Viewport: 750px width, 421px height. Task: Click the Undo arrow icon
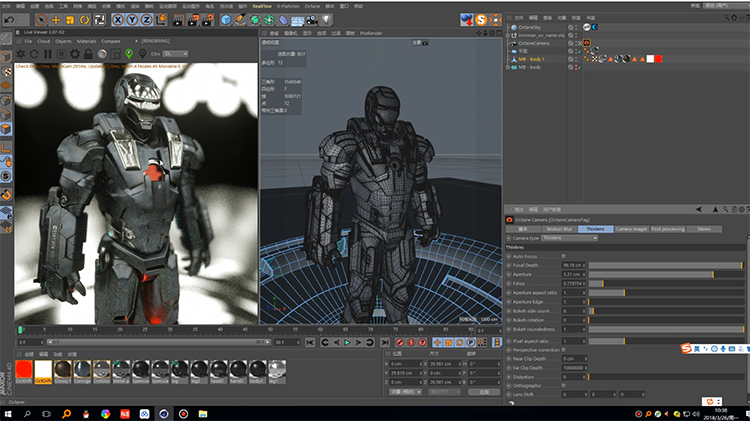tap(9, 20)
